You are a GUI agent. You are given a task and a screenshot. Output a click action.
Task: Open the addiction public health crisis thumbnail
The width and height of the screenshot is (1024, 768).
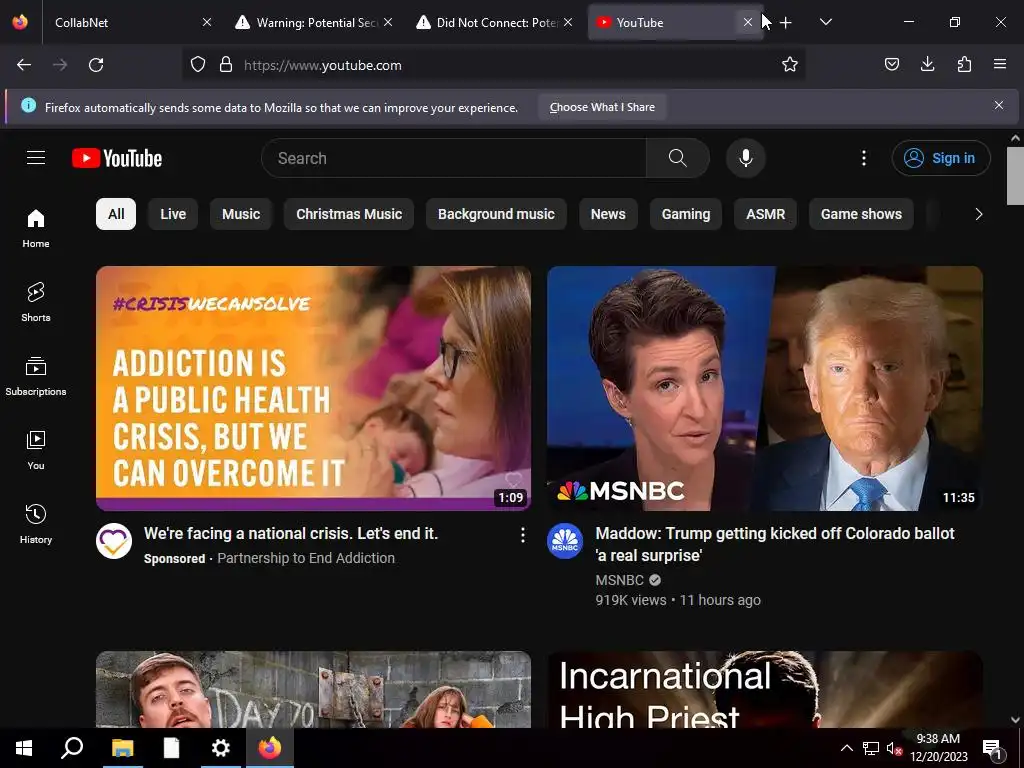(313, 388)
